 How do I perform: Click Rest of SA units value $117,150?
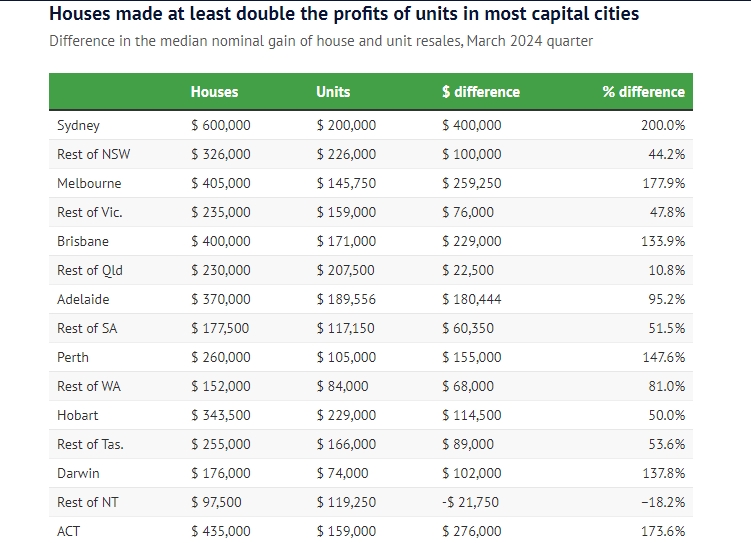click(346, 329)
